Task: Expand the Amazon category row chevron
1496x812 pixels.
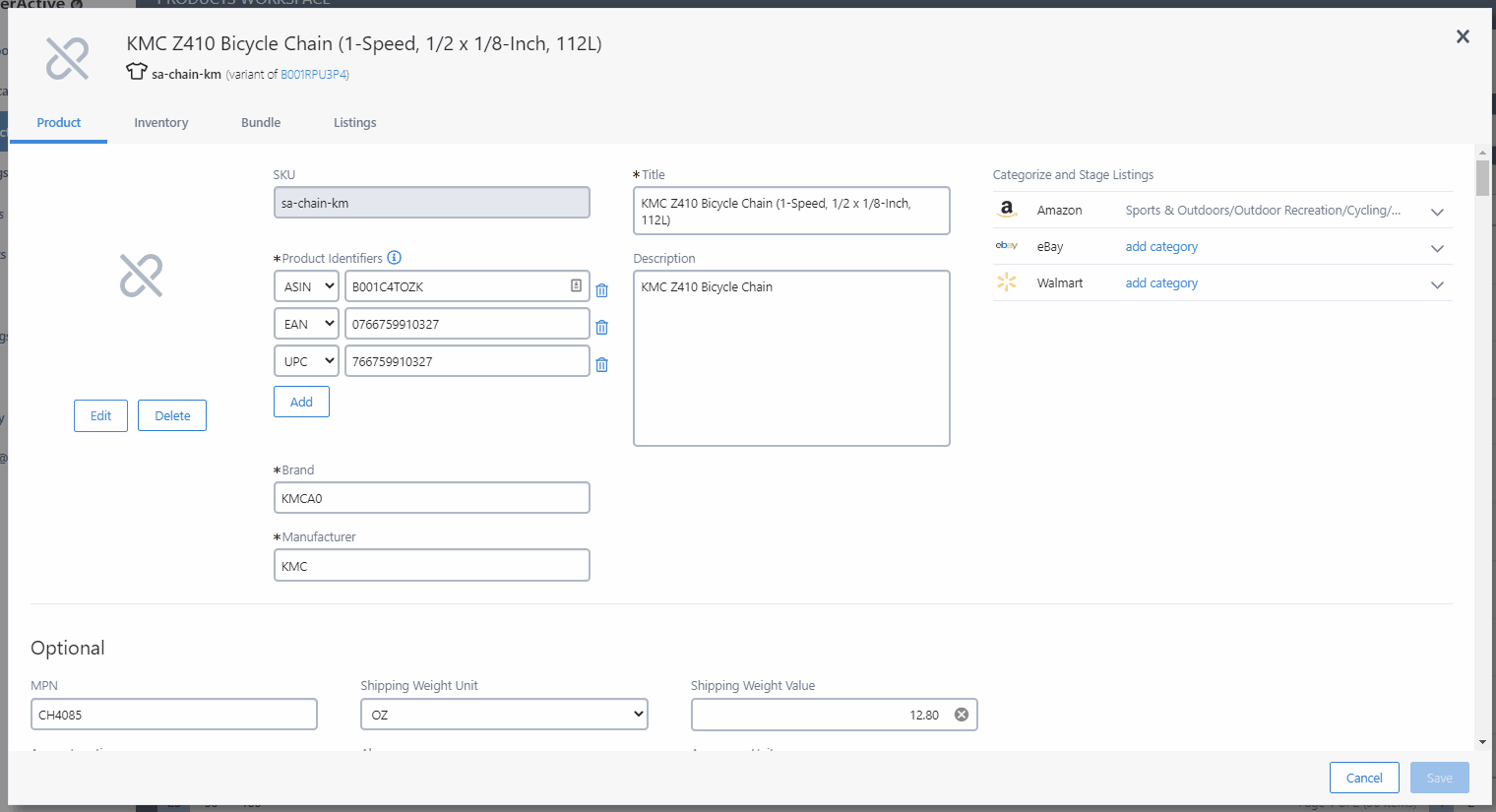Action: (1437, 212)
